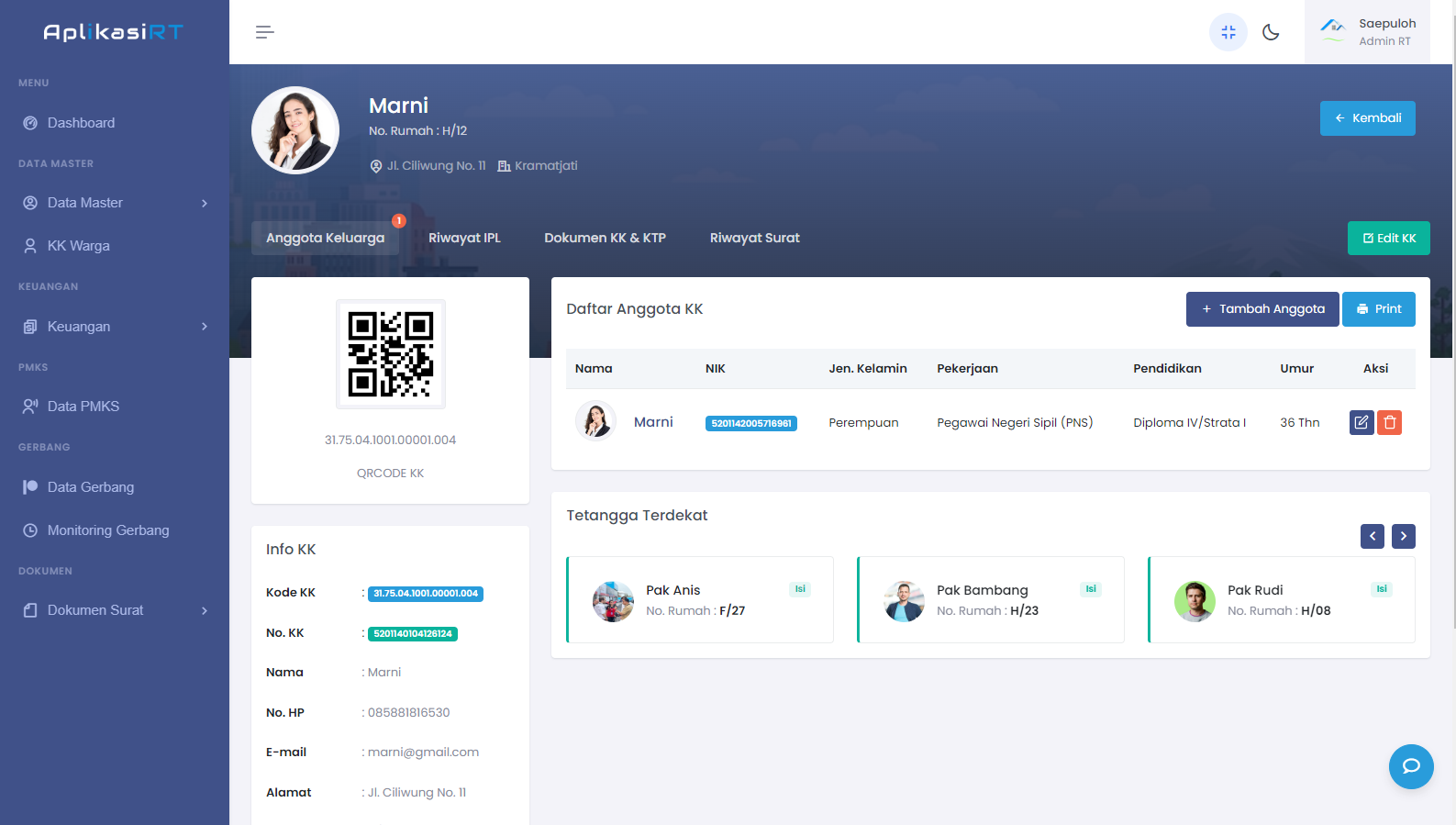This screenshot has height=825, width=1456.
Task: Print the member list with Print button
Action: point(1378,309)
